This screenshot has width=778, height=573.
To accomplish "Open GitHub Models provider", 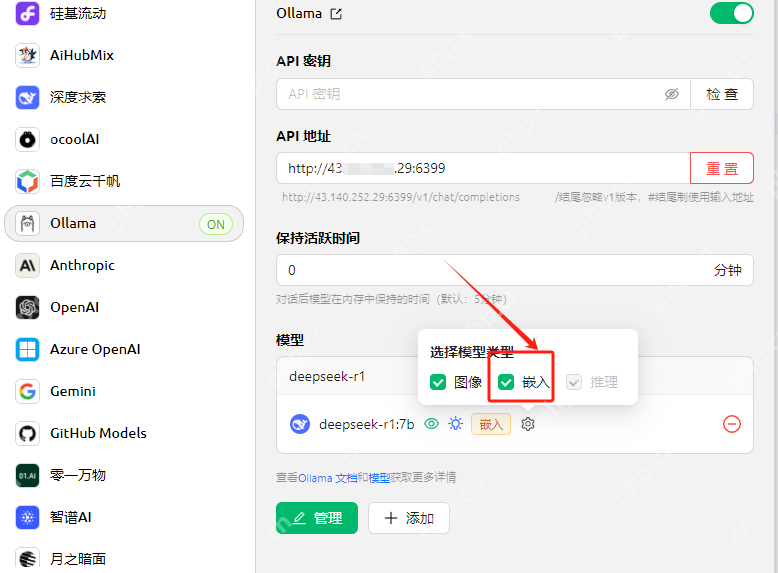I will pos(124,434).
